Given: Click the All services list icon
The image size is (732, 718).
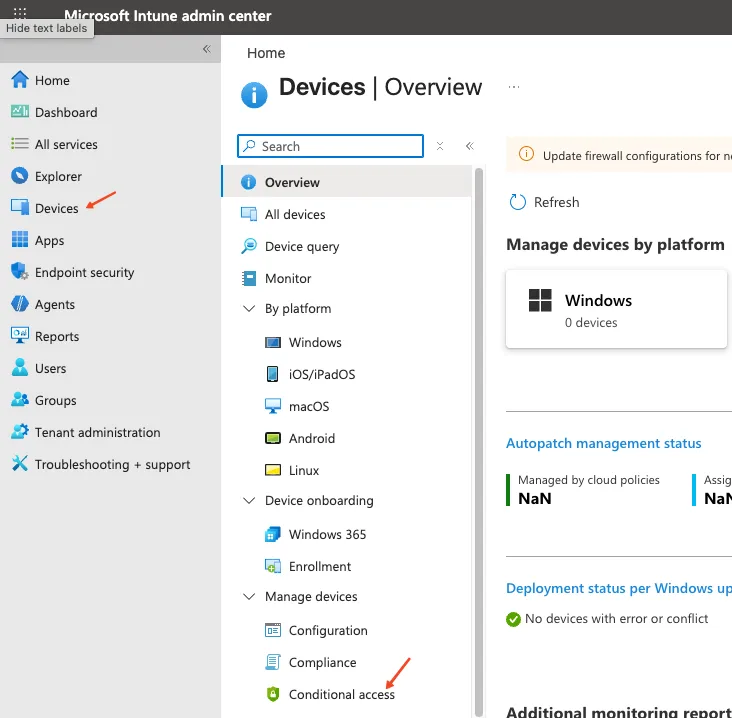Looking at the screenshot, I should click(20, 144).
